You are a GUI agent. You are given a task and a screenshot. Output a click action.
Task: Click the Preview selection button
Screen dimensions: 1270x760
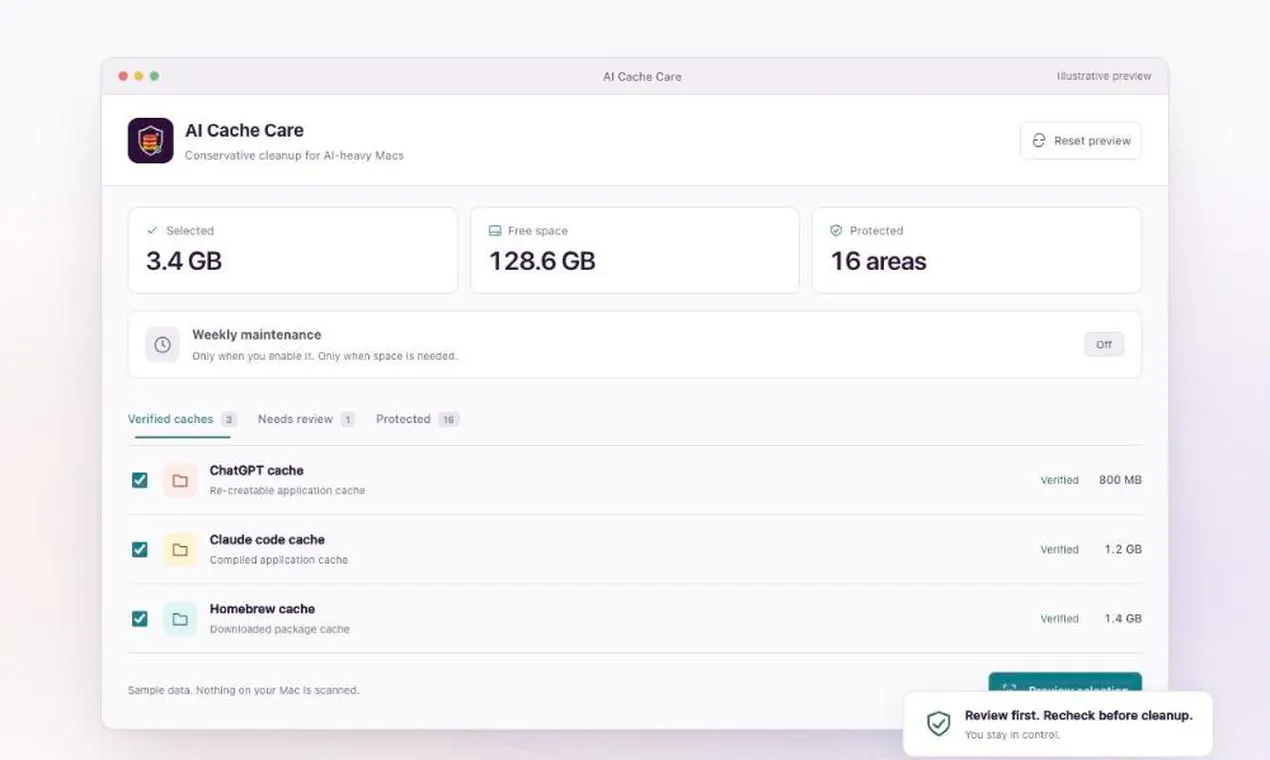[x=1065, y=682]
